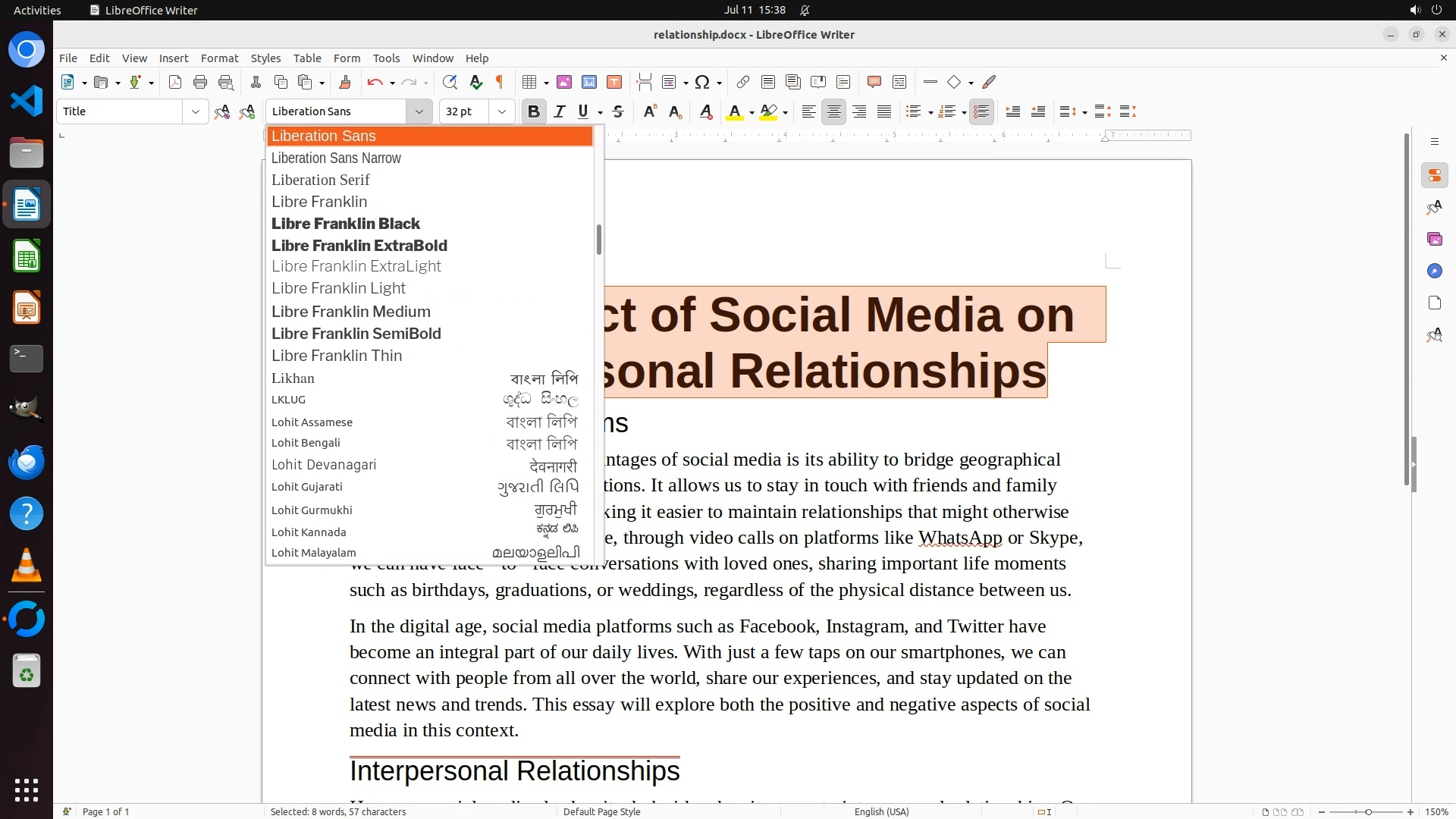Expand the font size dropdown
This screenshot has height=819, width=1456.
click(x=501, y=111)
